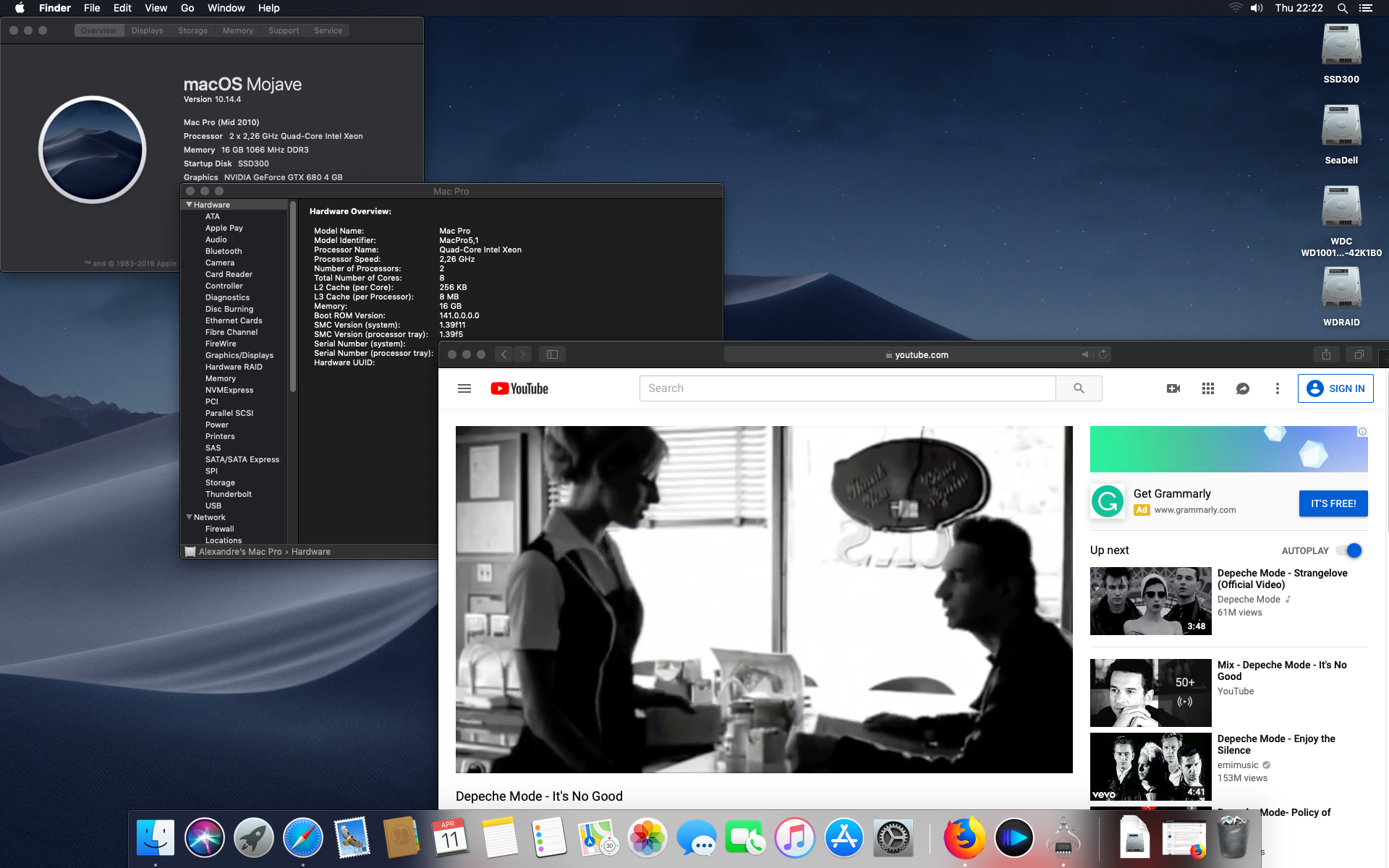
Task: Click the YouTube logo
Action: (x=519, y=388)
